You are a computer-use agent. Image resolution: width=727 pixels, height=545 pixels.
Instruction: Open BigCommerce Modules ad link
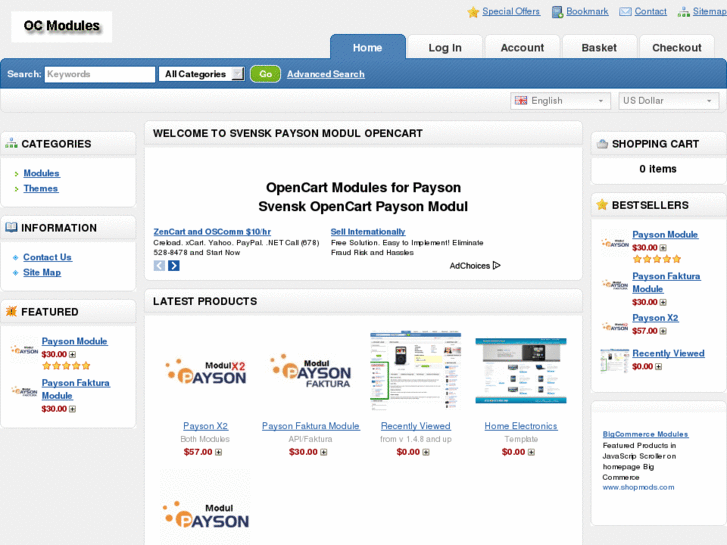(645, 435)
